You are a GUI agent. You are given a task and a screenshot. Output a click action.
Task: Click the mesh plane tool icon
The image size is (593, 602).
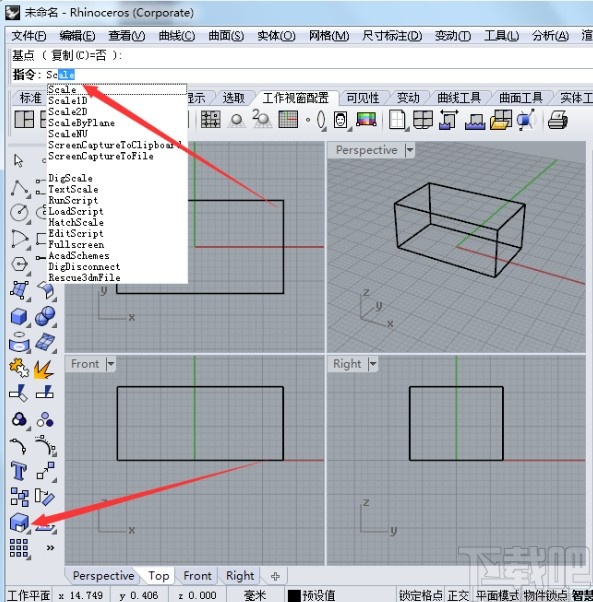(45, 342)
